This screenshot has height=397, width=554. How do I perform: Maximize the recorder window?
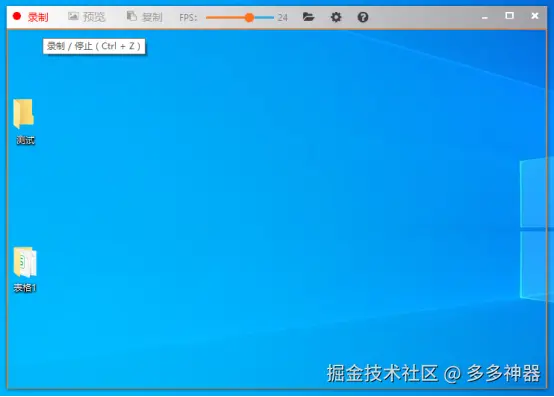tap(509, 16)
